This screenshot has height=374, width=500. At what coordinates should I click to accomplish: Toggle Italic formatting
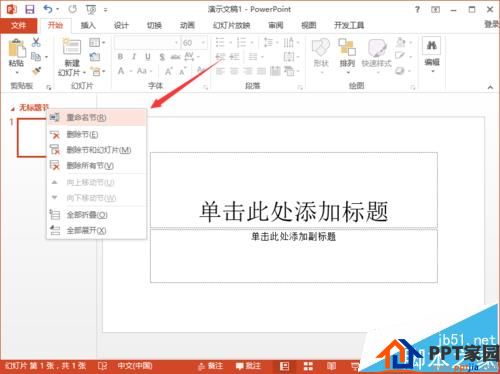point(134,57)
